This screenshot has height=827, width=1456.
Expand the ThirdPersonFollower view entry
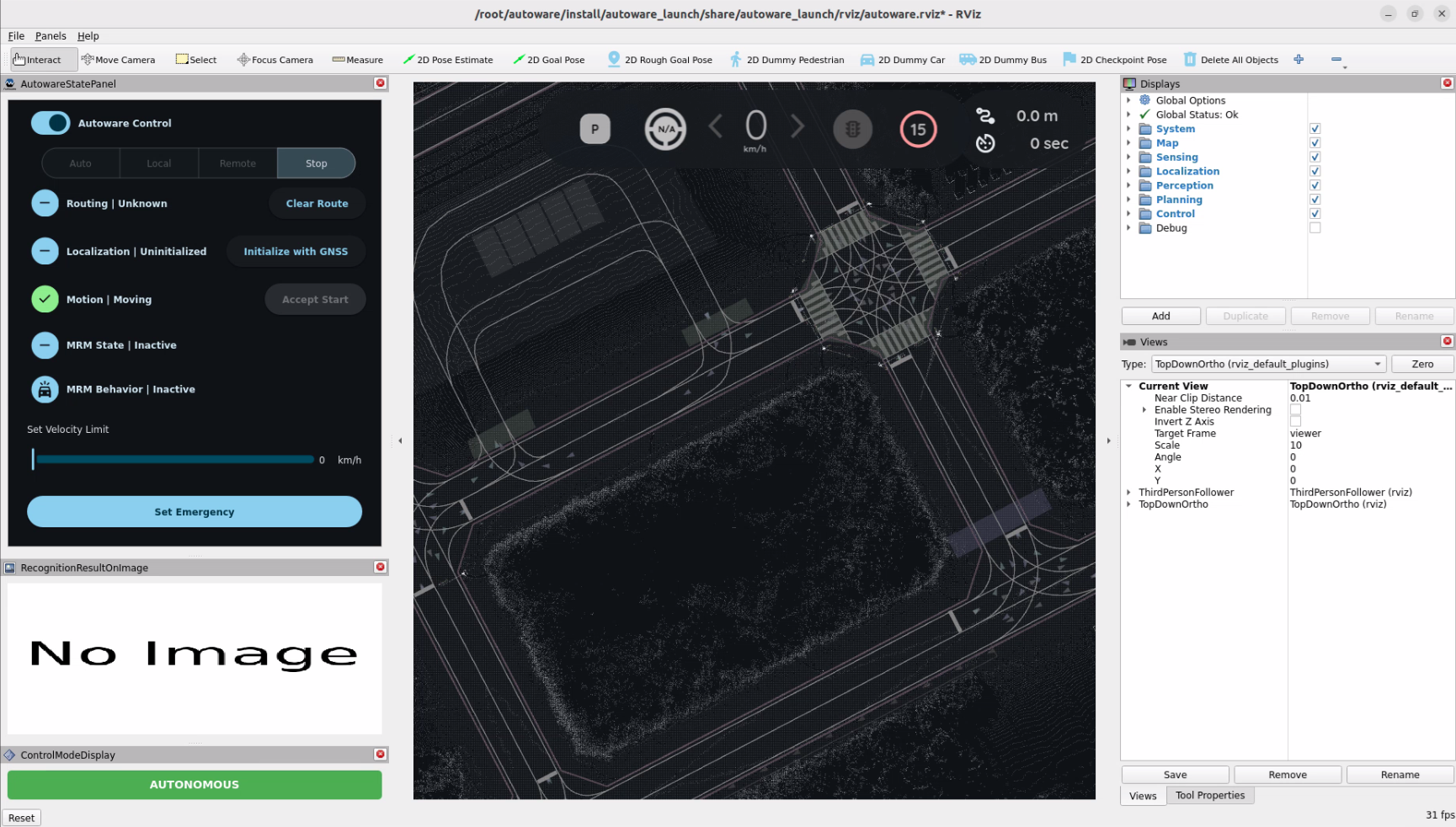point(1128,493)
